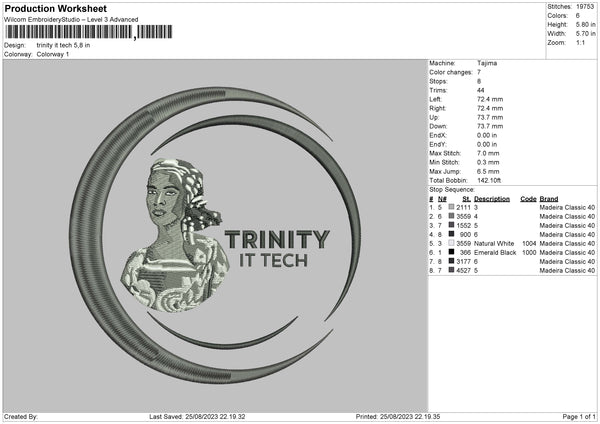Screen dimensions: 600x424
Task: Click the Machine value Tajima
Action: coord(487,63)
